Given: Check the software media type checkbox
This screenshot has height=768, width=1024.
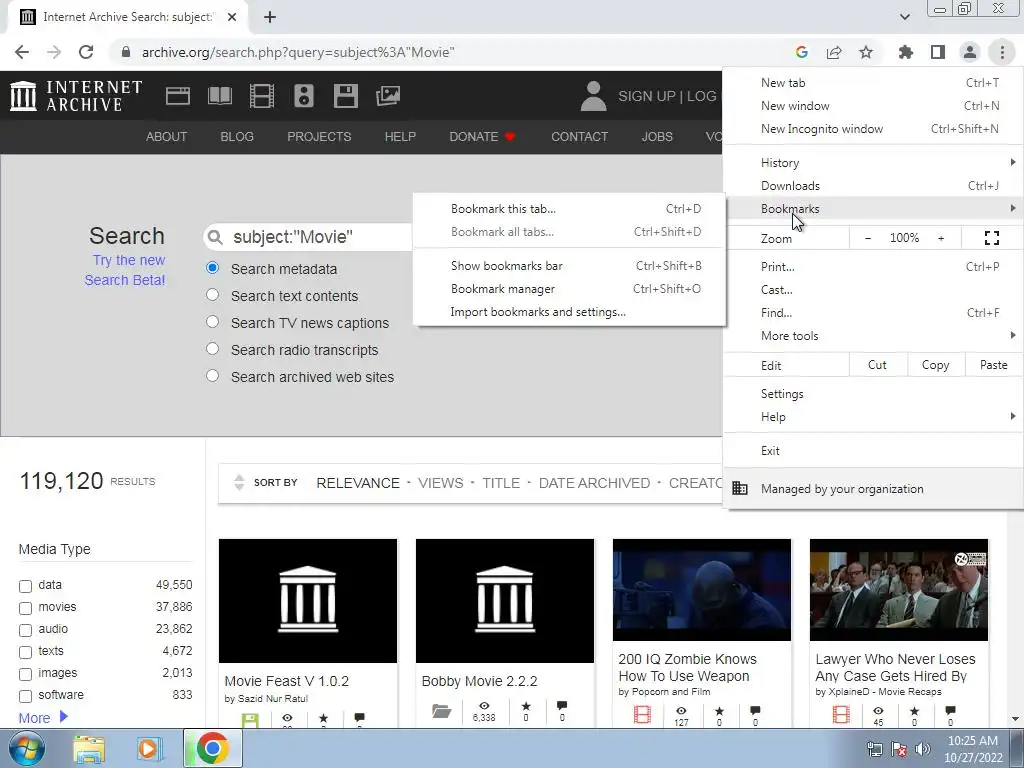Looking at the screenshot, I should pos(25,696).
